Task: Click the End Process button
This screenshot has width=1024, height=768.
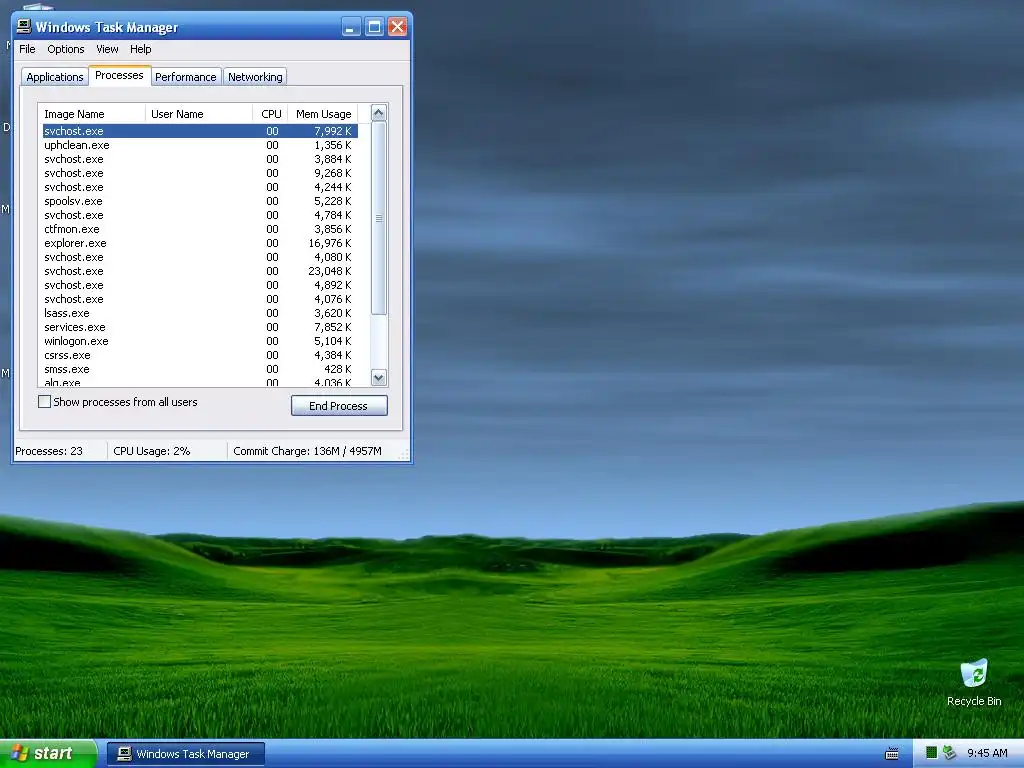Action: click(339, 406)
